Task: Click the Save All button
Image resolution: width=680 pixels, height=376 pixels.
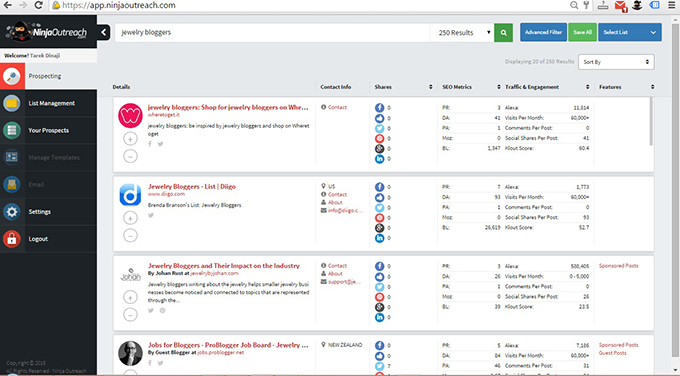Action: tap(582, 32)
